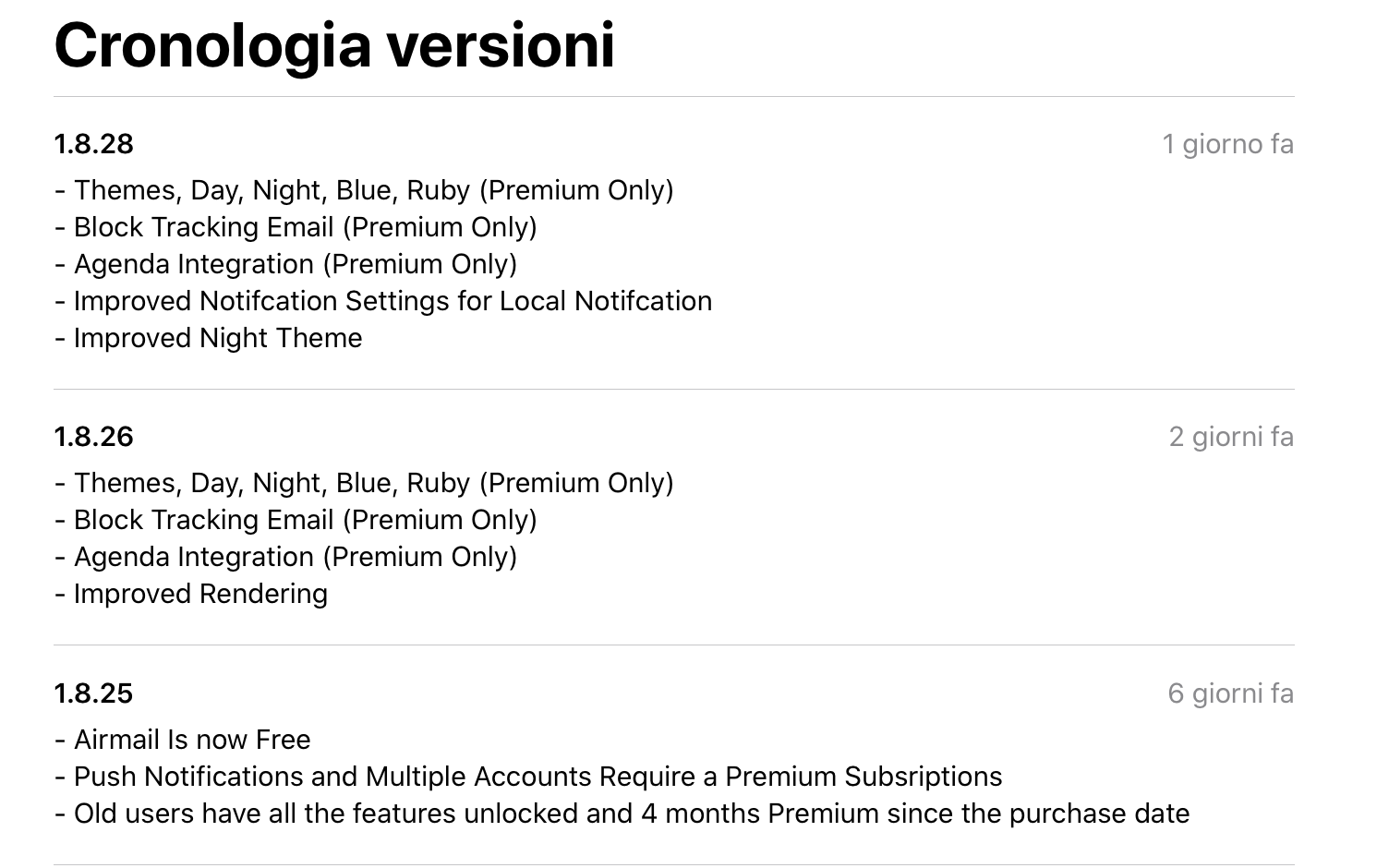Click the '1 giorno fa' date label
Screen dimensions: 1389x868
1227,144
